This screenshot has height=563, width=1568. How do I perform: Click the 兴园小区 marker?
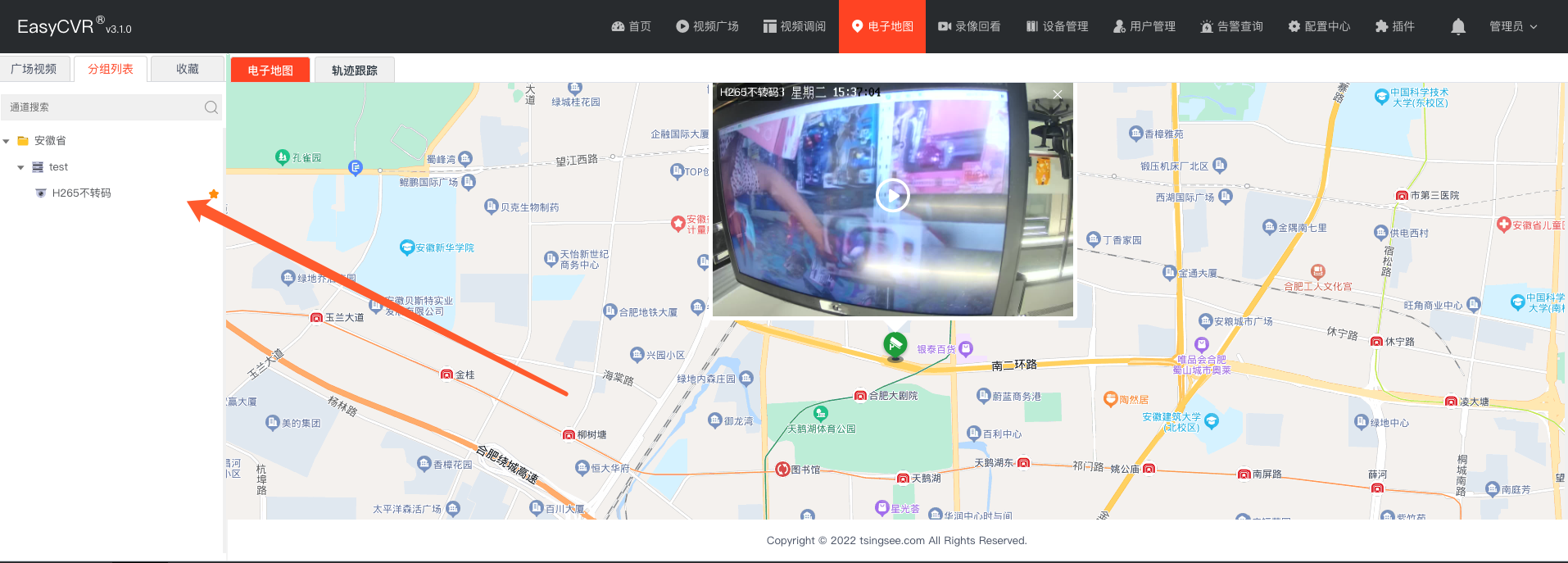point(637,355)
